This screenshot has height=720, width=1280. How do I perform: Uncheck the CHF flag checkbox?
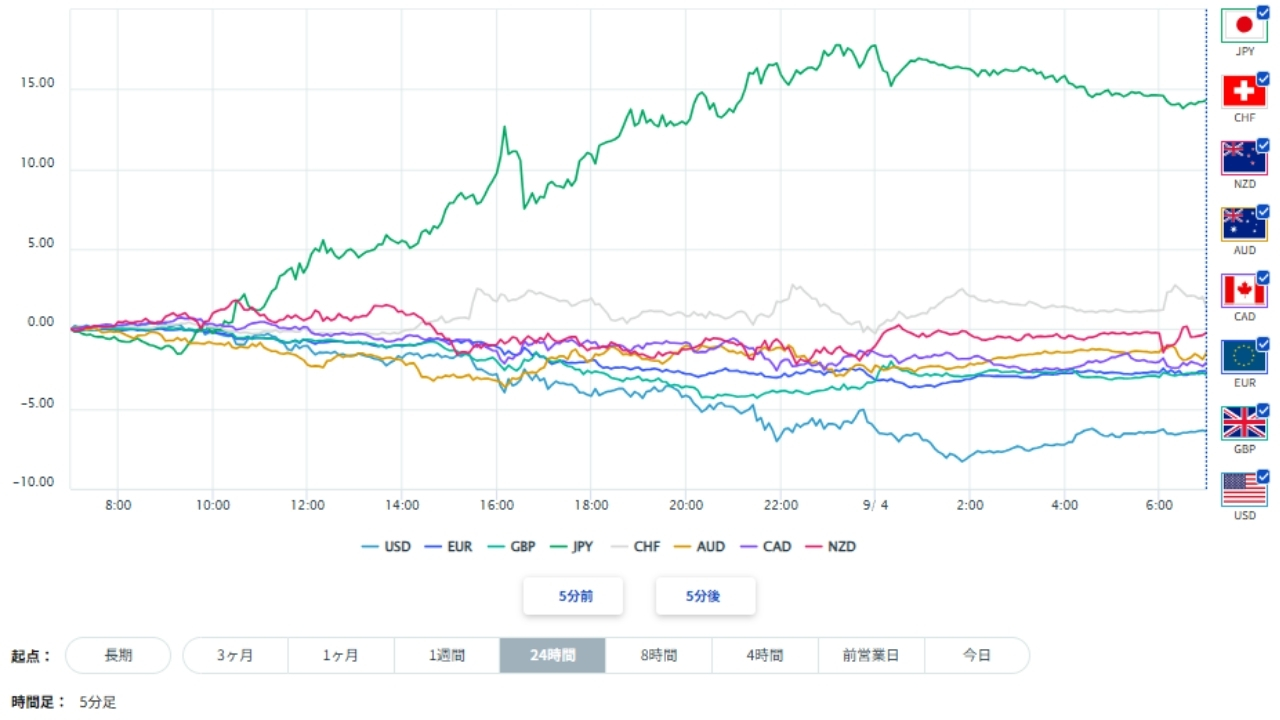[x=1263, y=78]
